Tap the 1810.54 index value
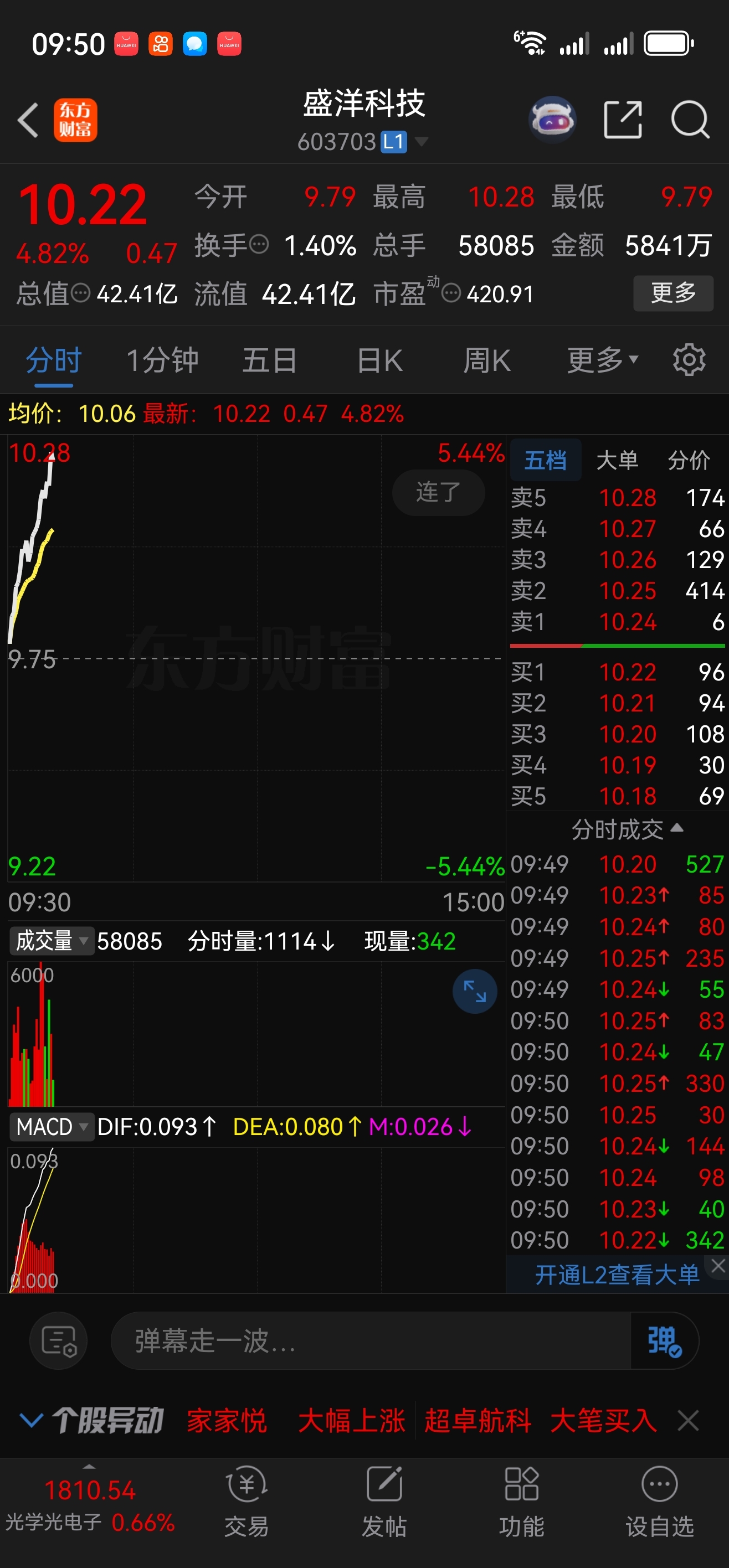 (90, 1490)
